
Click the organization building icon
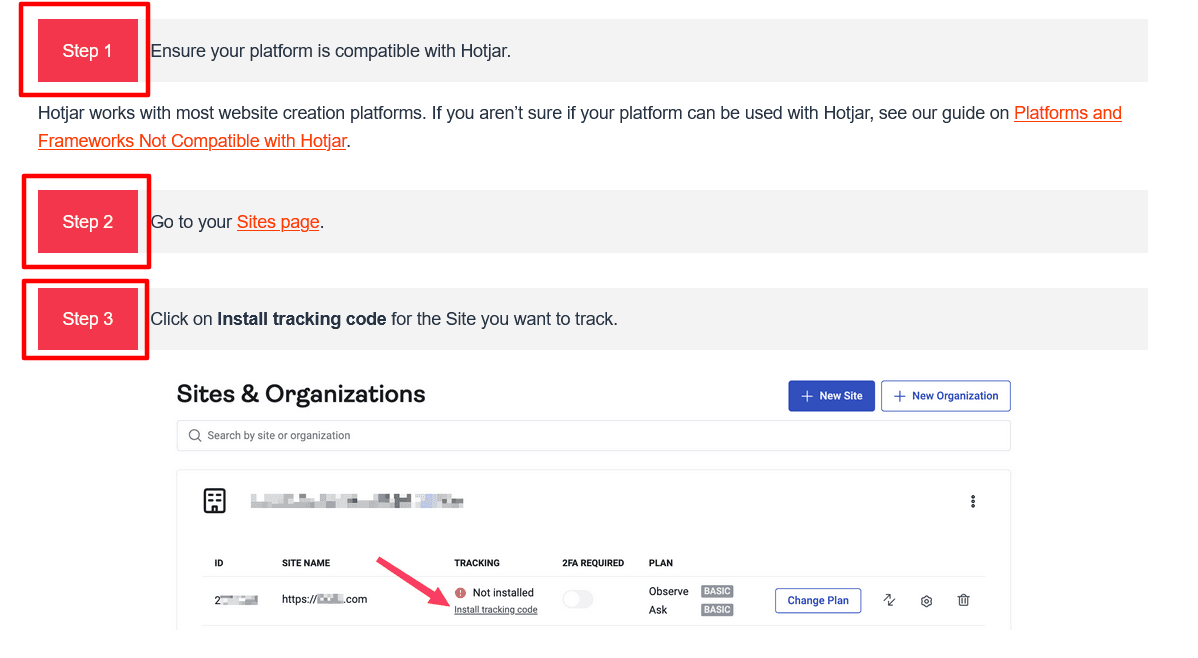coord(215,500)
